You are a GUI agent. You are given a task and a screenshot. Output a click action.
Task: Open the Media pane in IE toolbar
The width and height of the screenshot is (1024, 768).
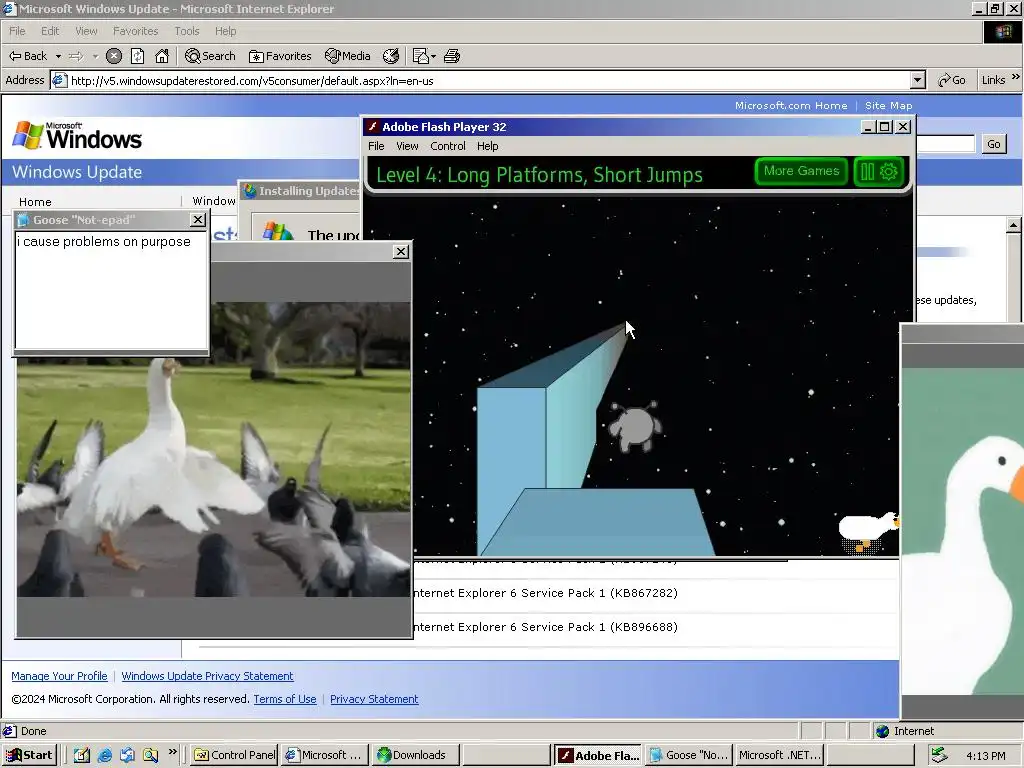(347, 56)
